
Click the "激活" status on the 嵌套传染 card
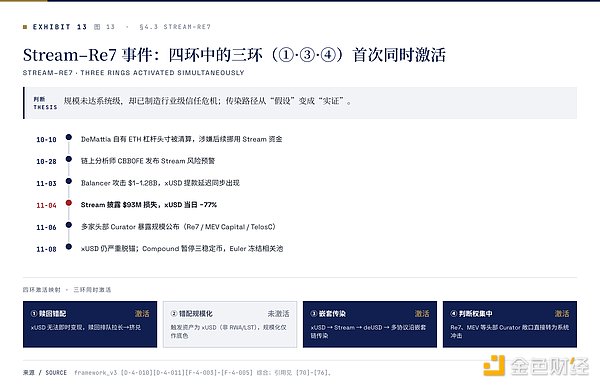pos(422,314)
